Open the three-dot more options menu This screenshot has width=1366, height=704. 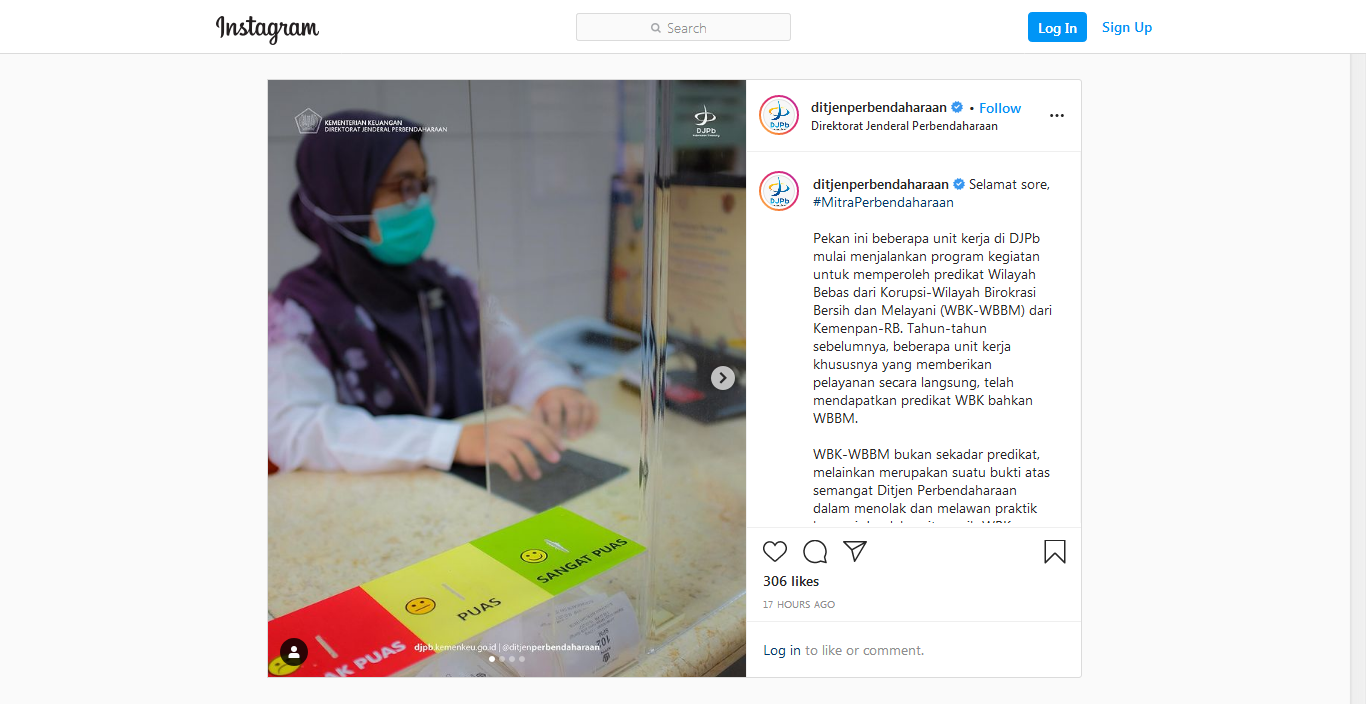pyautogui.click(x=1057, y=115)
